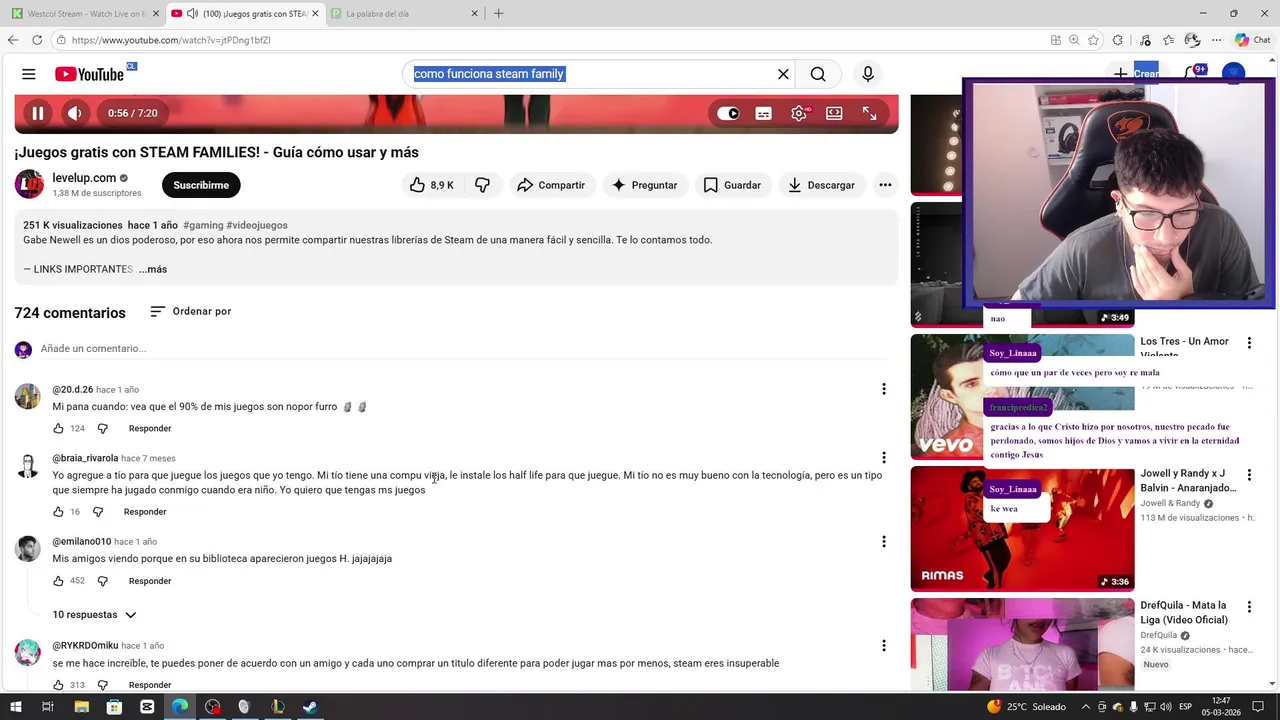
Task: Open File Explorer from the taskbar
Action: tap(81, 707)
